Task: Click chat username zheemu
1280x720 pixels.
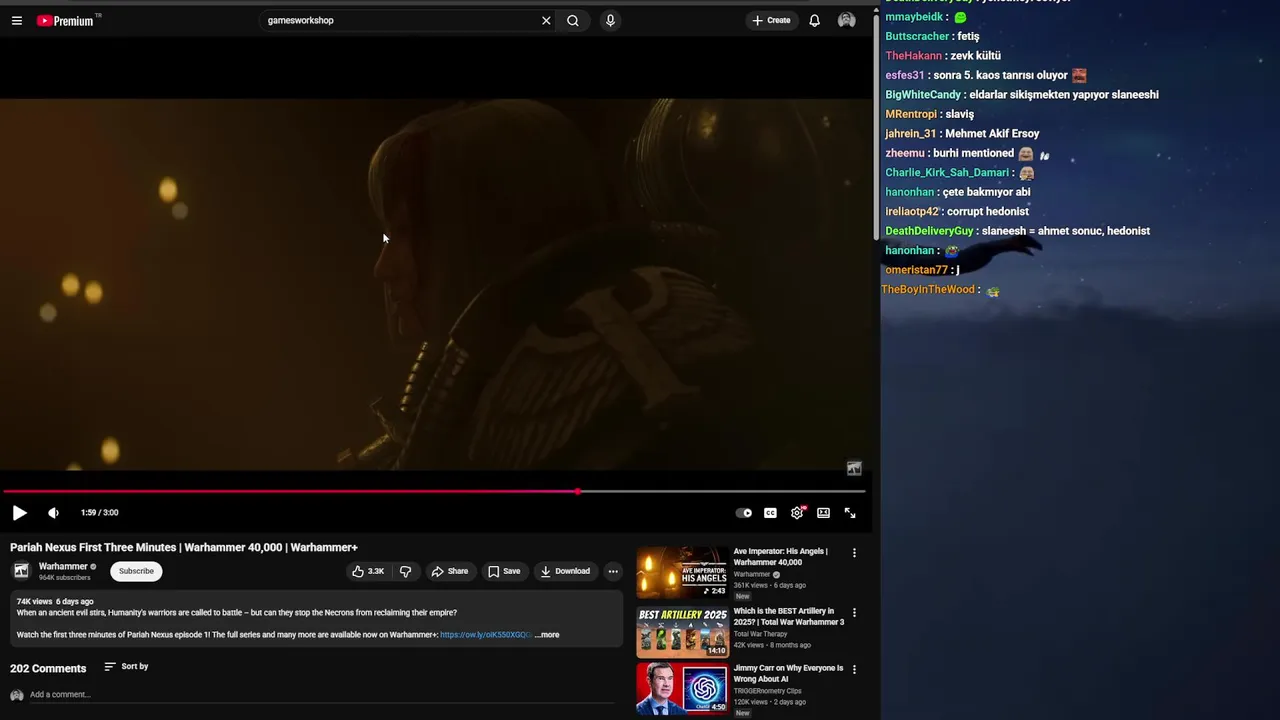Action: tap(905, 153)
